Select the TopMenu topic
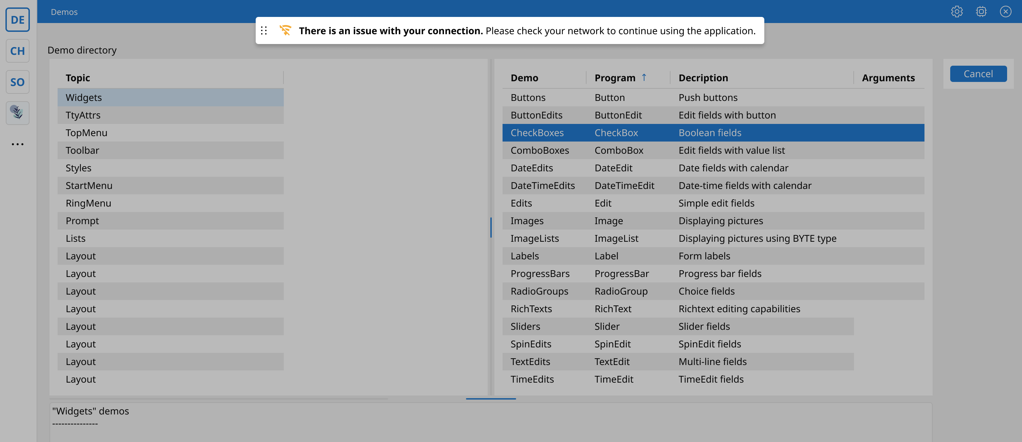This screenshot has height=442, width=1022. pyautogui.click(x=87, y=133)
